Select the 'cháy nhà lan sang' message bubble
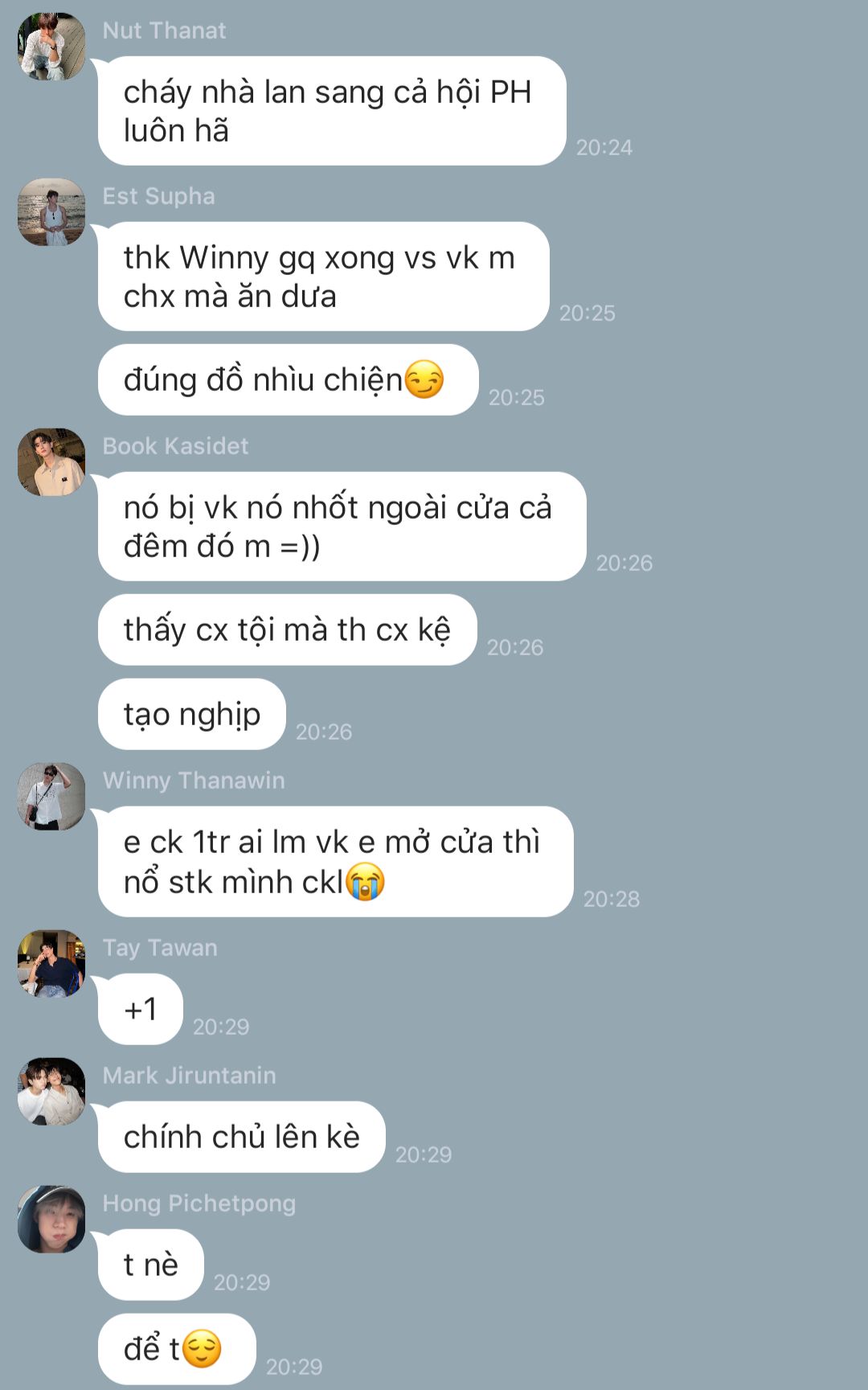The width and height of the screenshot is (868, 1390). coord(332,111)
